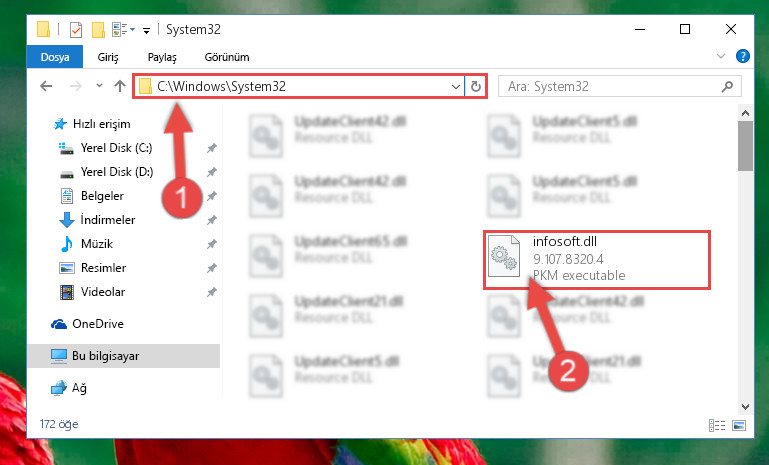
Task: Expand the address bar history dropdown
Action: click(456, 87)
